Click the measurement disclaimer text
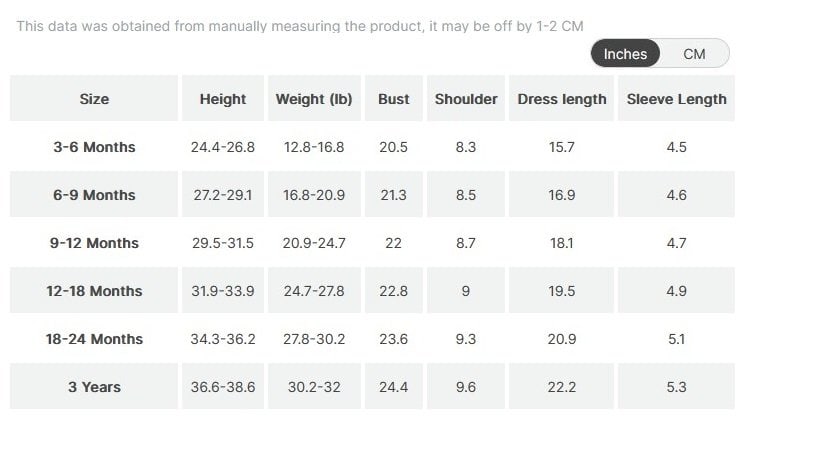This screenshot has width=815, height=473. point(299,26)
